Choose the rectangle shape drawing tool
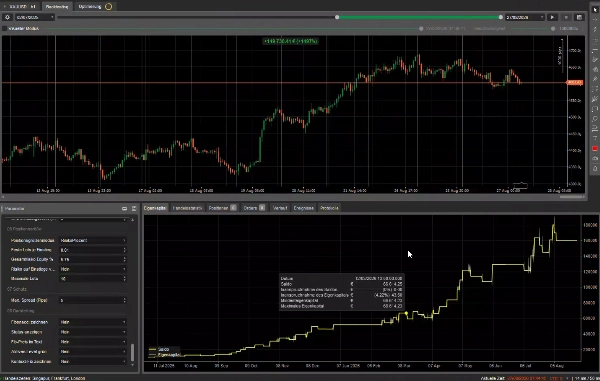This screenshot has width=600, height=381. point(595,109)
